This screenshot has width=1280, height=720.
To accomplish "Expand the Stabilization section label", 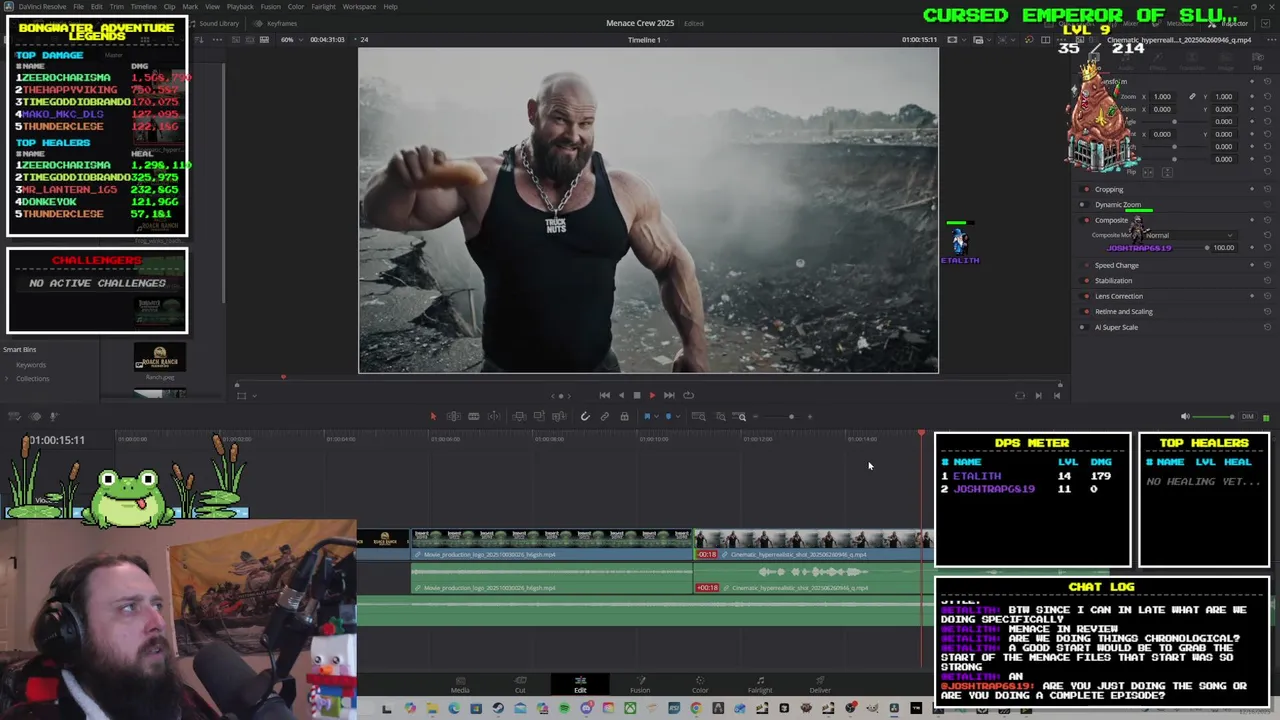I will tap(1113, 281).
